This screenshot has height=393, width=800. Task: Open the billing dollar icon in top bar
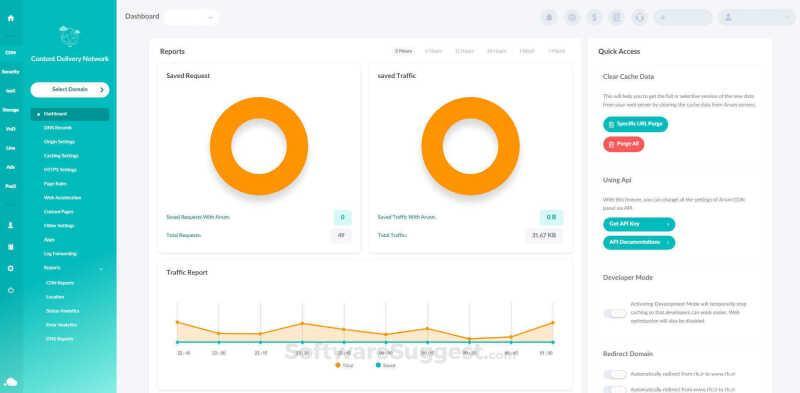pyautogui.click(x=594, y=17)
